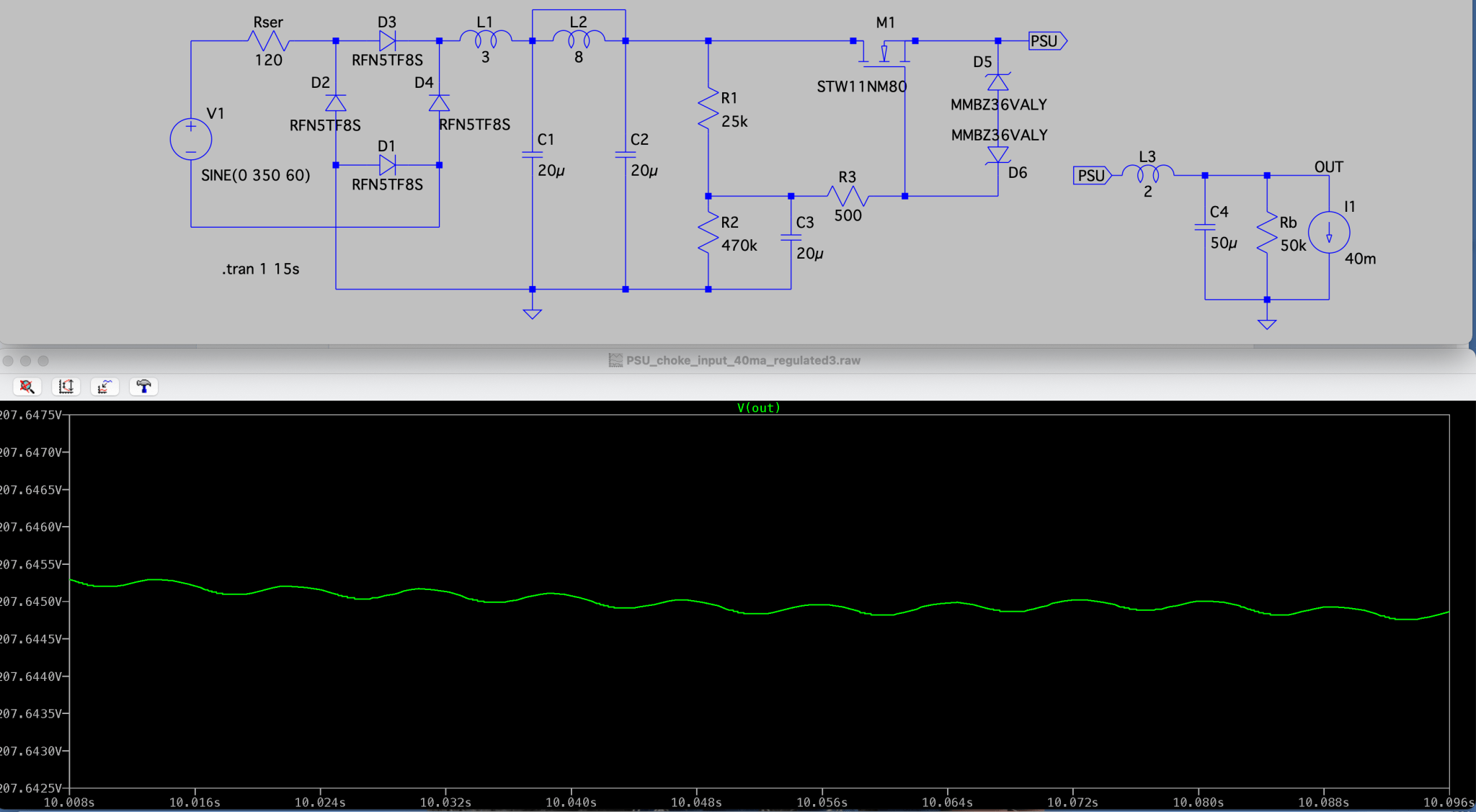Image resolution: width=1476 pixels, height=812 pixels.
Task: Select the L1 inductor symbol
Action: click(486, 39)
